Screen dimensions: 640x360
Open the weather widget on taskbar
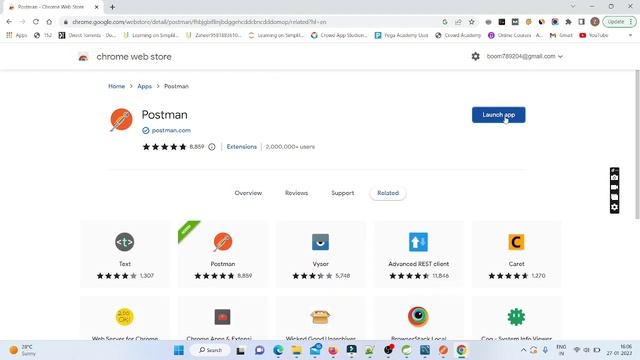tap(23, 350)
